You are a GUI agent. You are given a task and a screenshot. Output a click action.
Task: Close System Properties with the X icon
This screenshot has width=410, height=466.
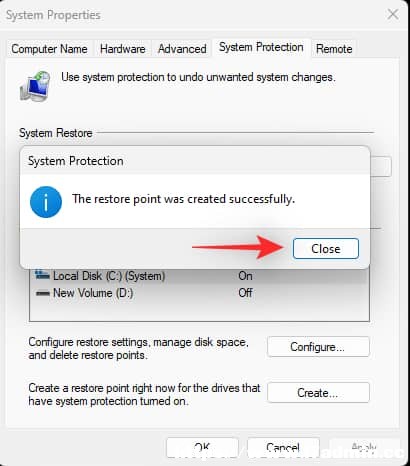[x=393, y=14]
